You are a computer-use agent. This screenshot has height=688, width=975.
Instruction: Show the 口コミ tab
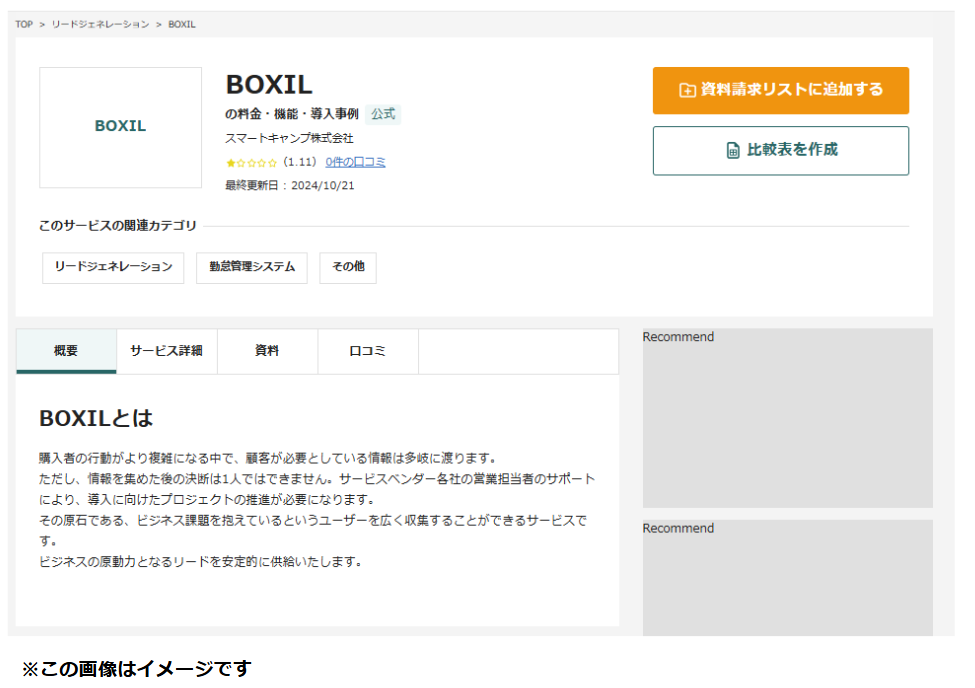[367, 351]
